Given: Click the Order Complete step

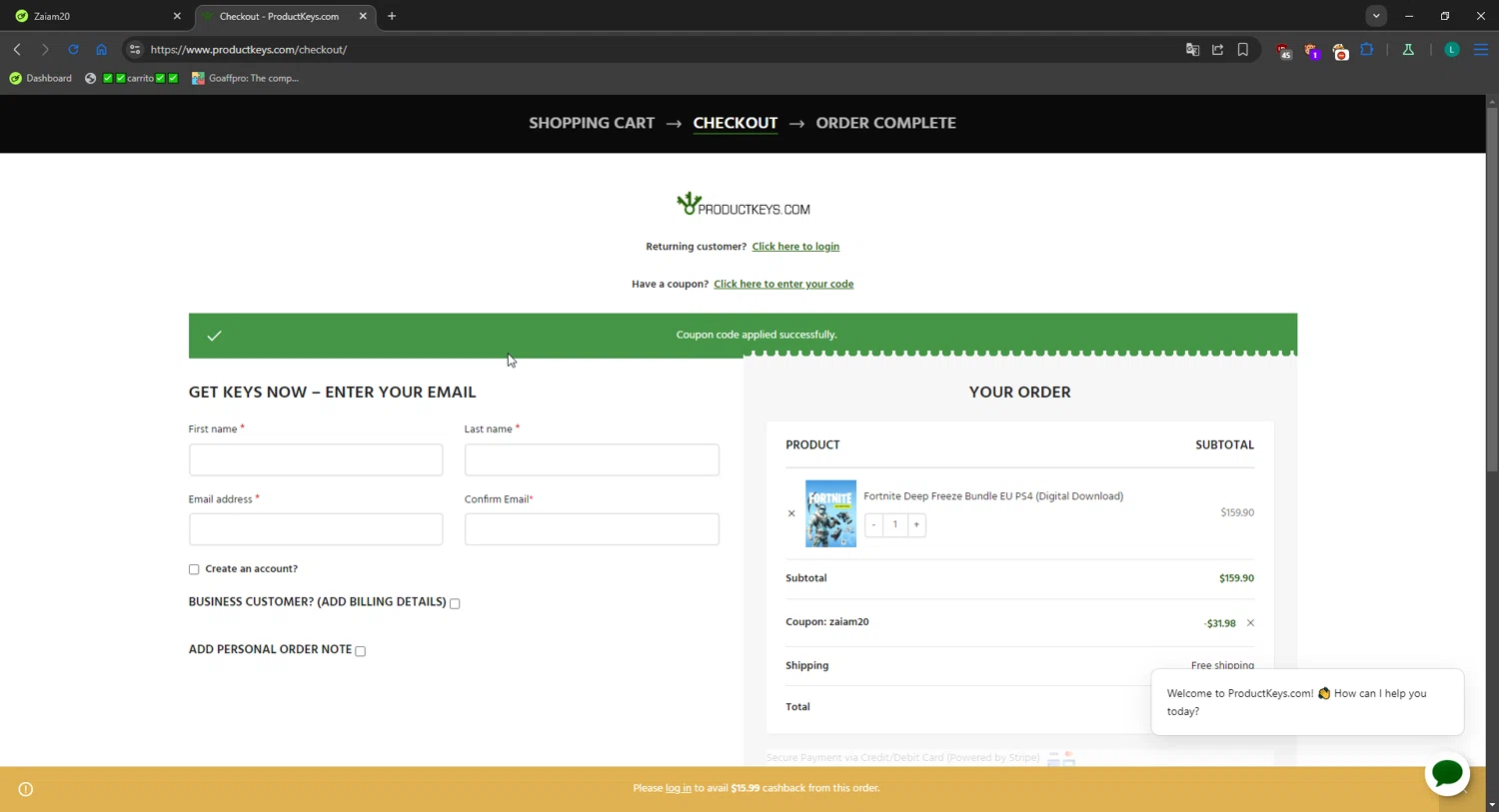Looking at the screenshot, I should click(x=885, y=123).
